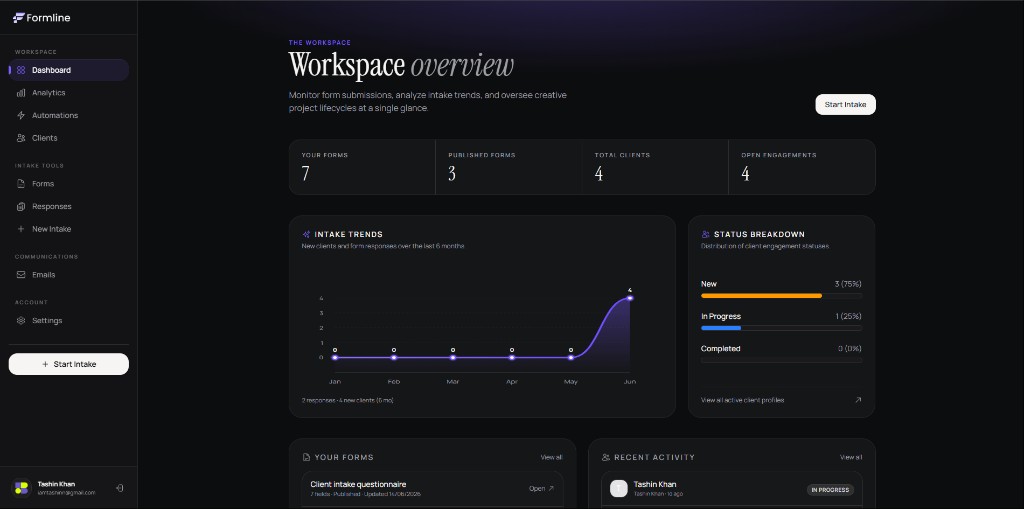Click the Emails envelope icon
The height and width of the screenshot is (509, 1024).
pos(21,275)
